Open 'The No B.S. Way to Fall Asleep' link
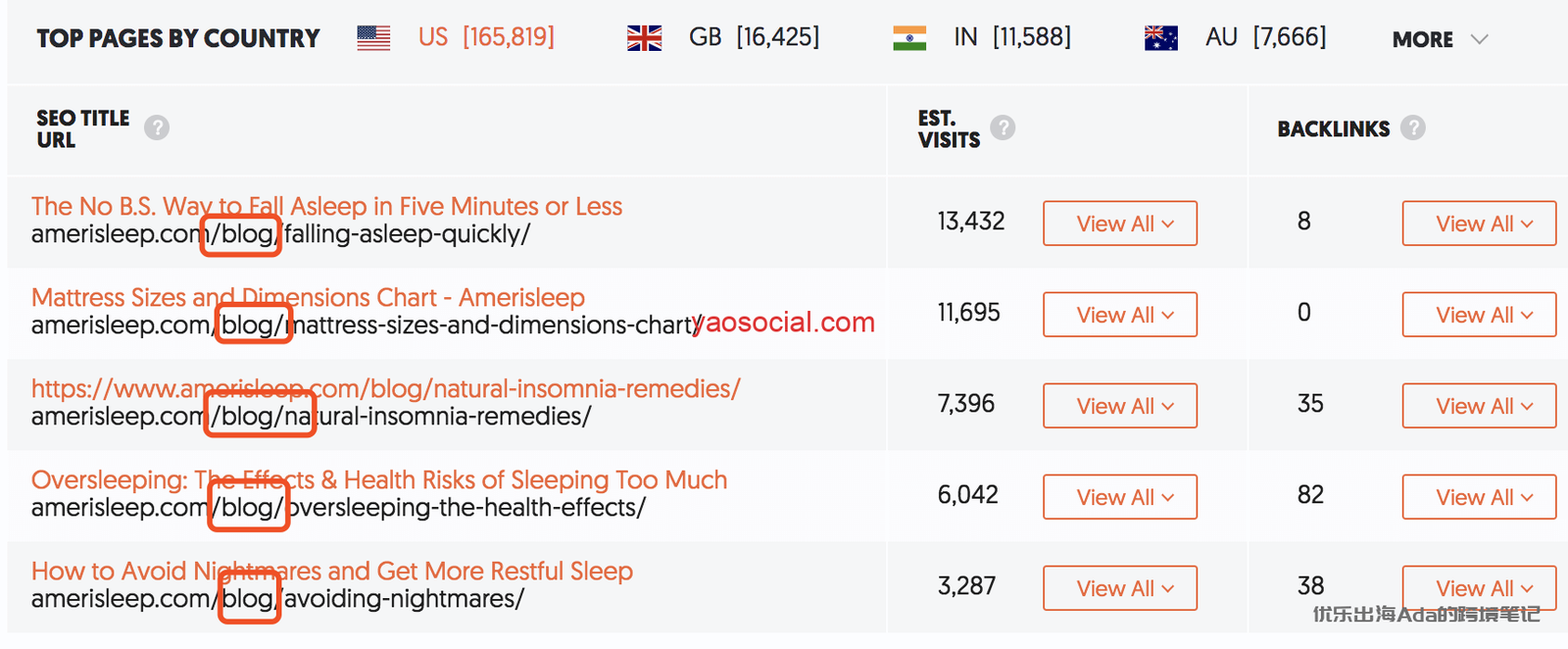 (x=326, y=206)
